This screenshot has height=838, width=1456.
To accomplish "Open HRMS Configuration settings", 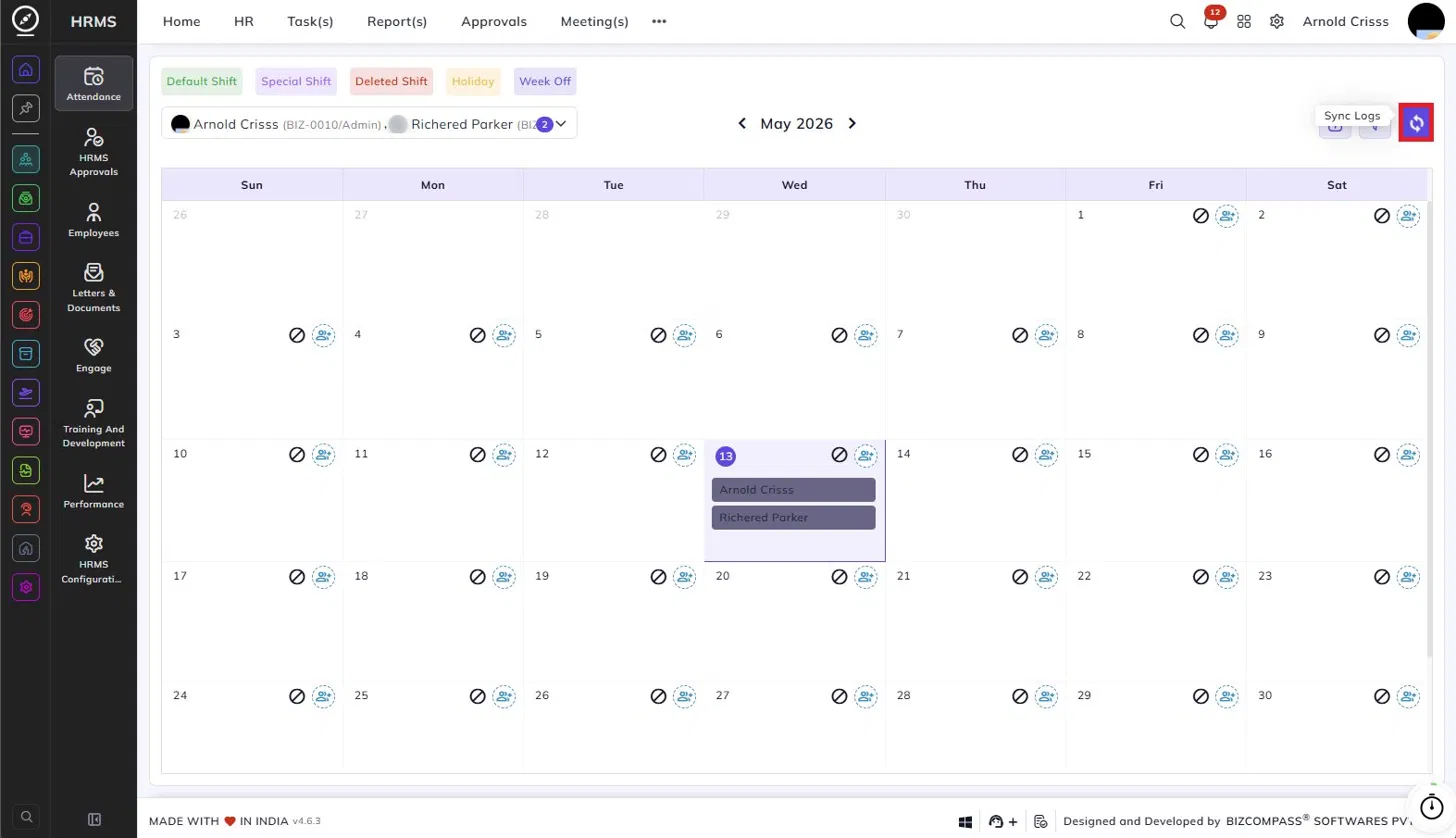I will tap(94, 558).
